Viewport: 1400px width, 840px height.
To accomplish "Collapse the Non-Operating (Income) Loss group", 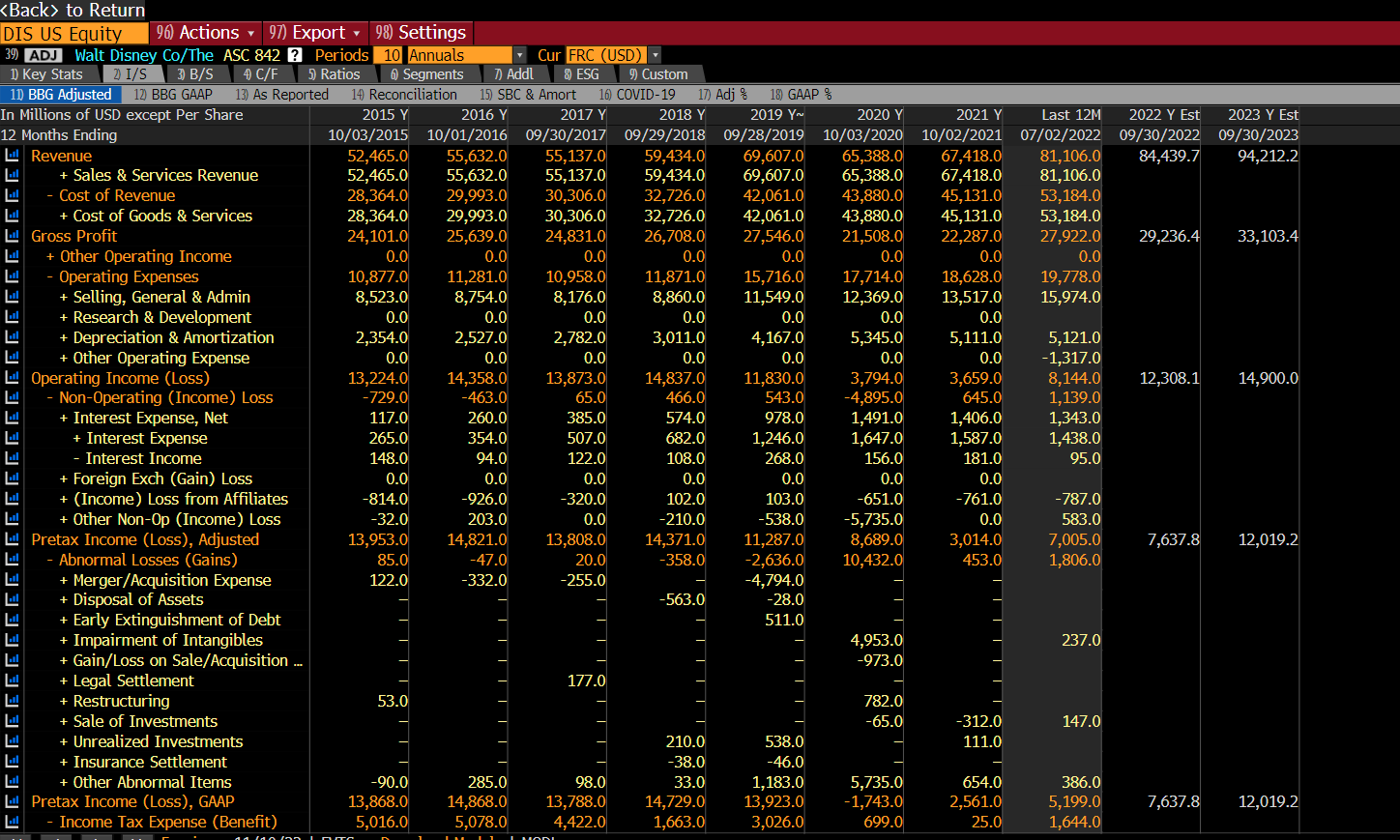I will pyautogui.click(x=50, y=397).
